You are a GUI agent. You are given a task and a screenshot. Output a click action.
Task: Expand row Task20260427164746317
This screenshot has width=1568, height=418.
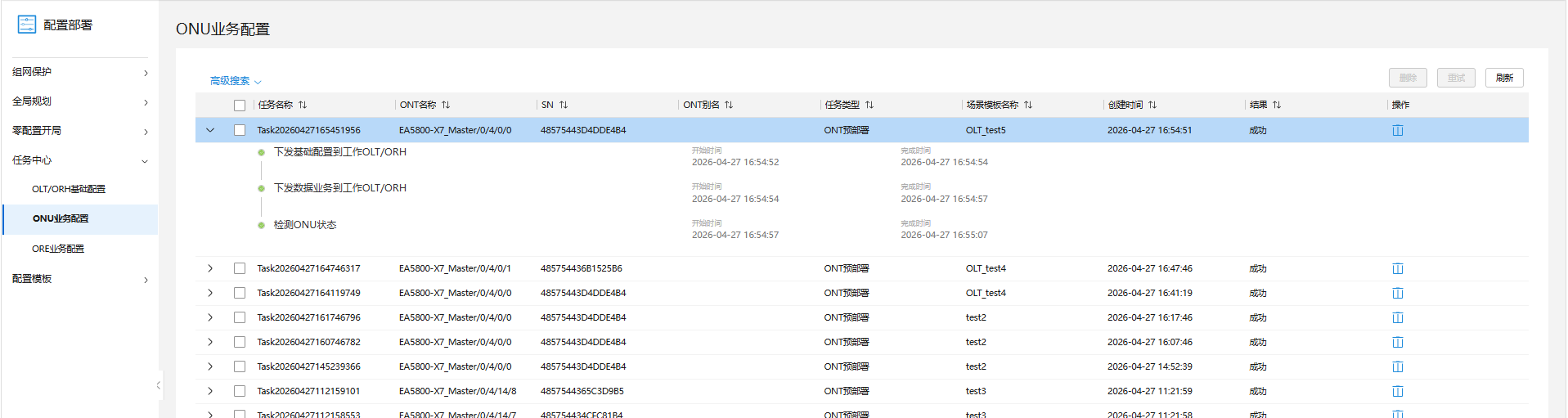(210, 268)
